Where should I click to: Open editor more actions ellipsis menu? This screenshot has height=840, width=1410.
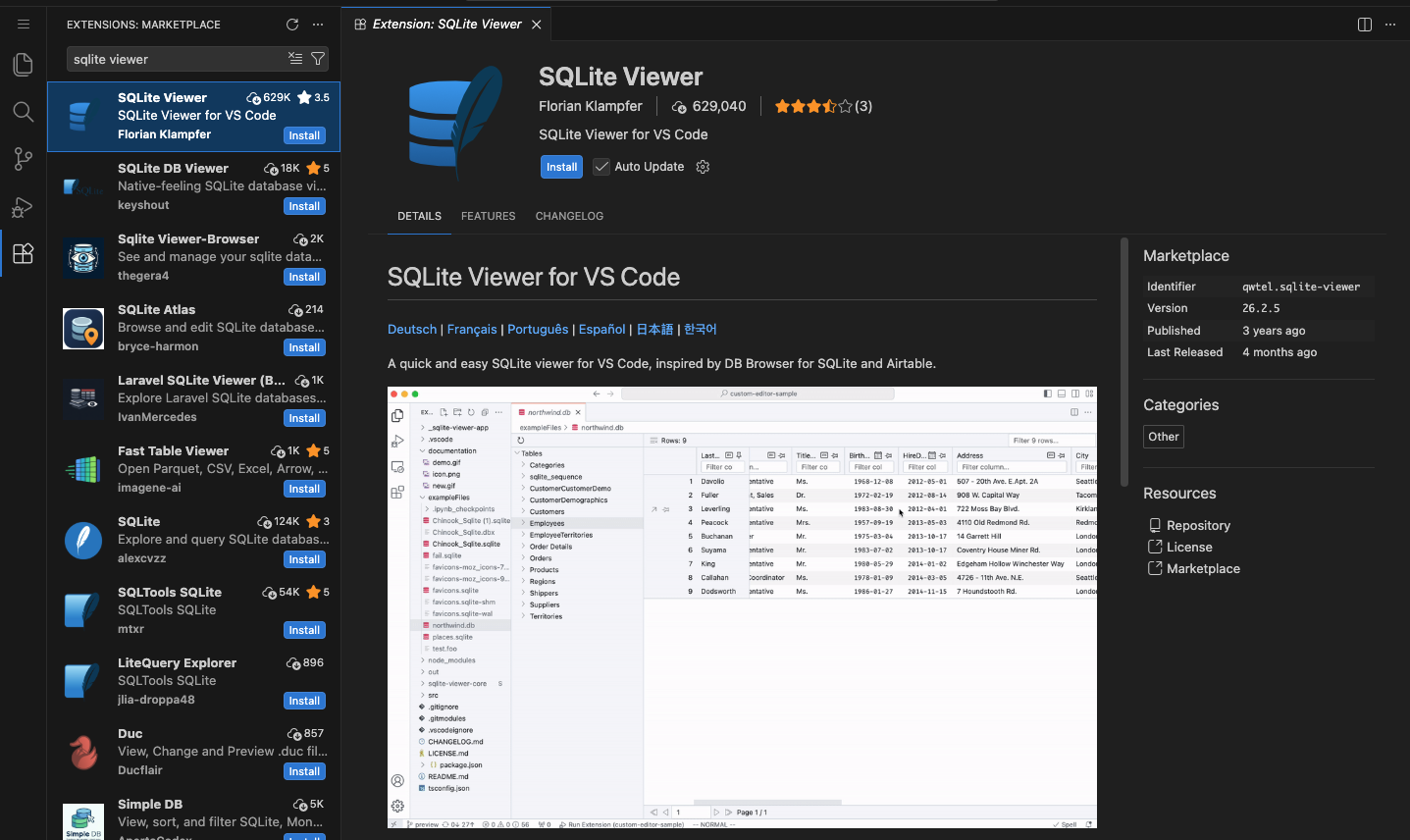coord(1390,25)
